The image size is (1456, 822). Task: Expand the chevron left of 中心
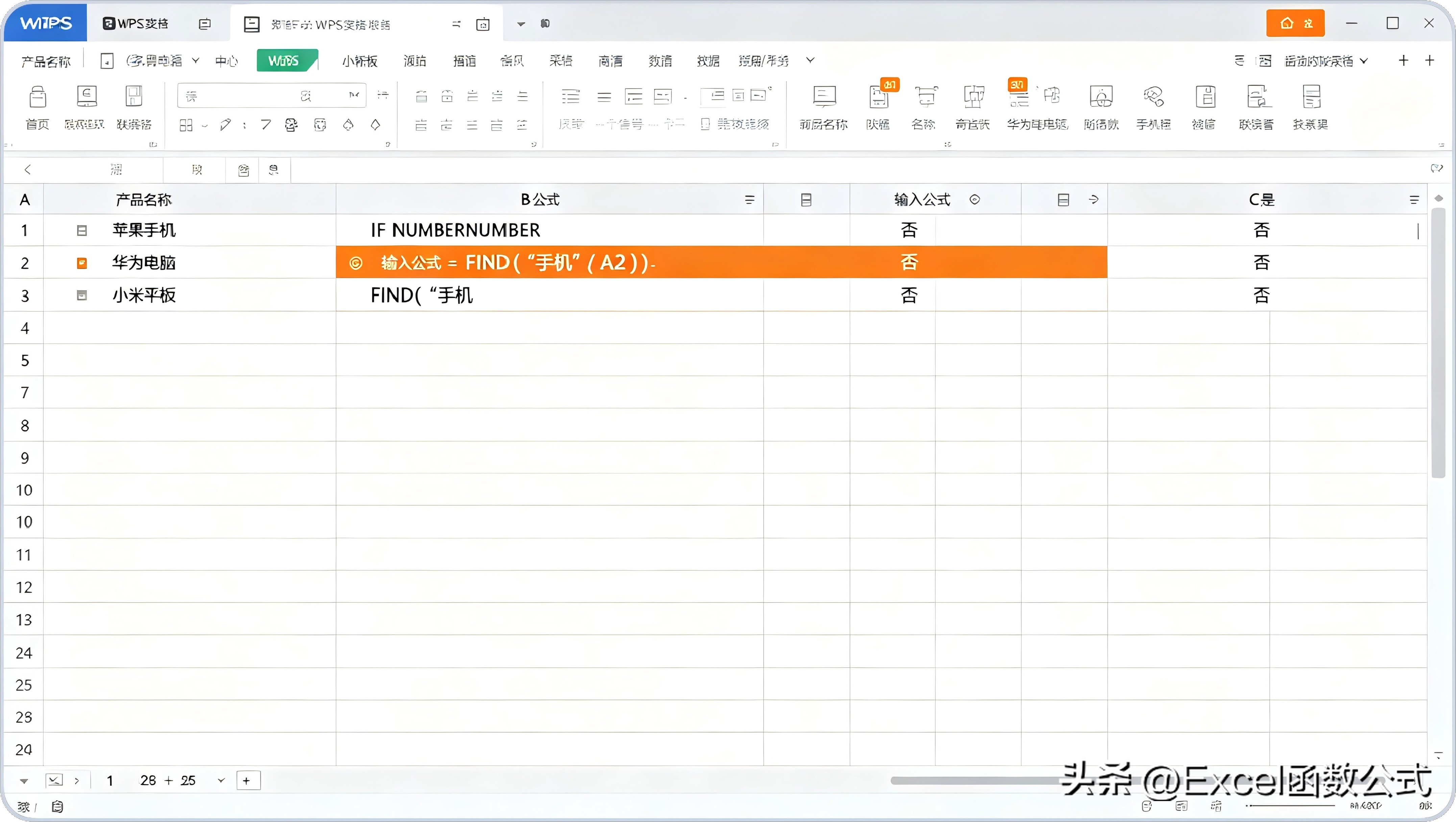196,60
